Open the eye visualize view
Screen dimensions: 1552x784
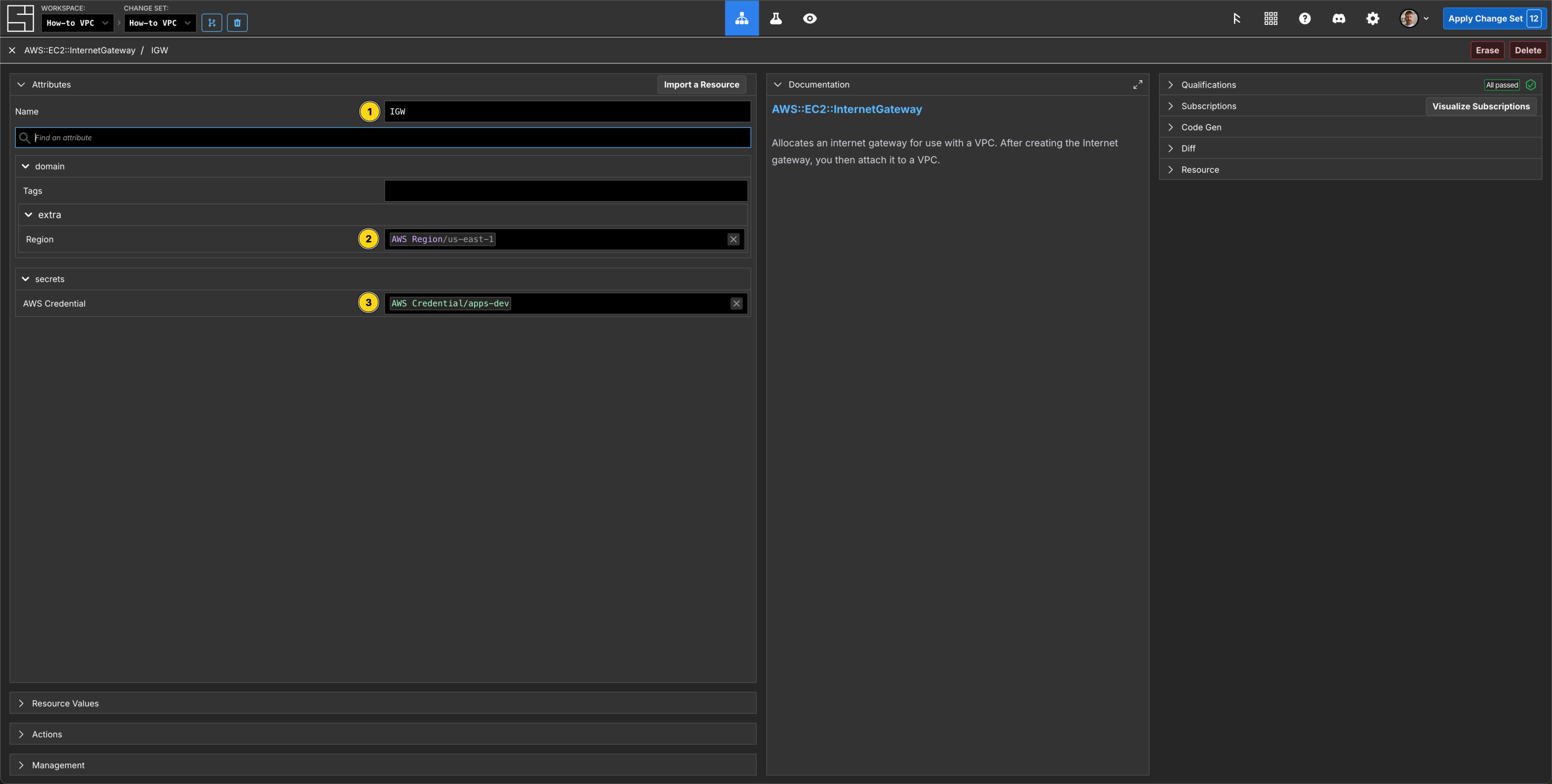click(x=810, y=18)
